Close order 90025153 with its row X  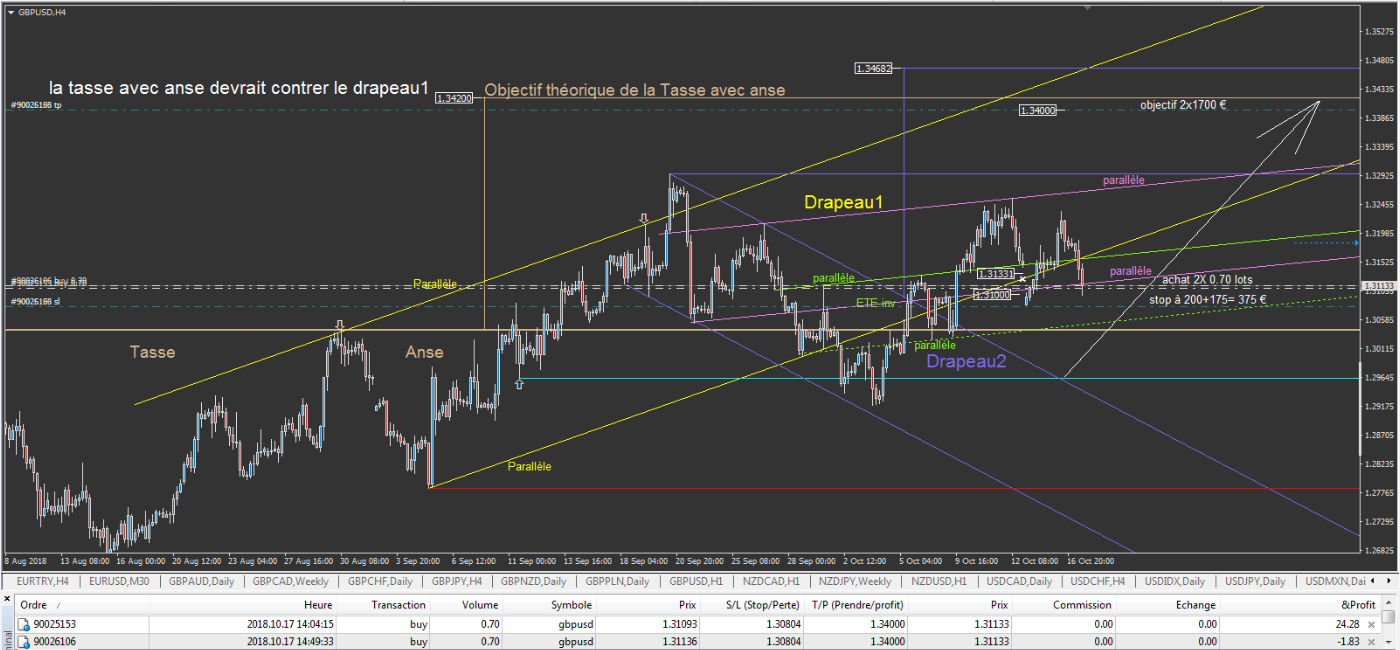[1371, 623]
